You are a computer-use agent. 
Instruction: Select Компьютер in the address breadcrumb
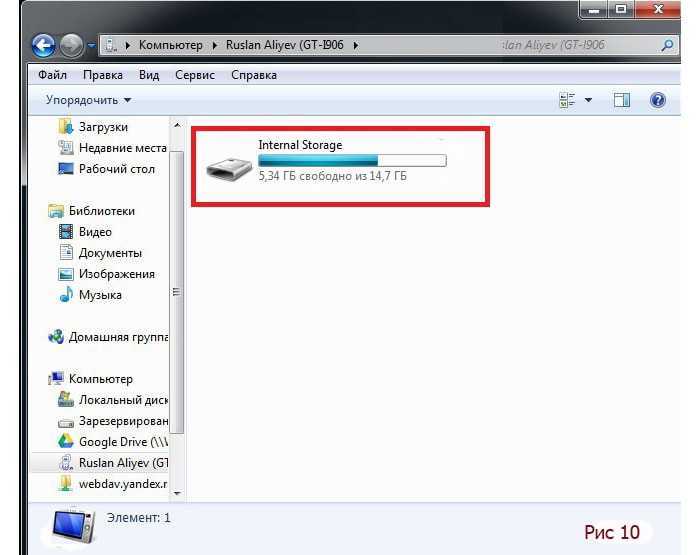171,45
